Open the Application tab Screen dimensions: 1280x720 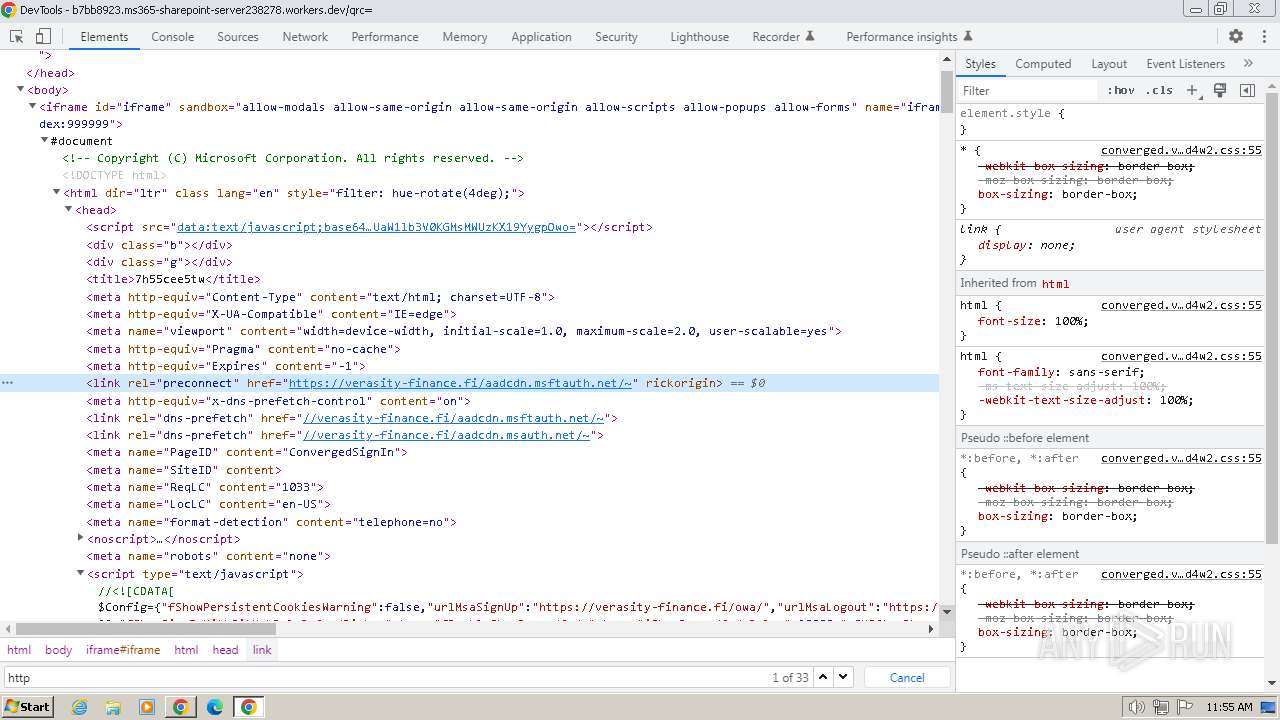point(541,36)
